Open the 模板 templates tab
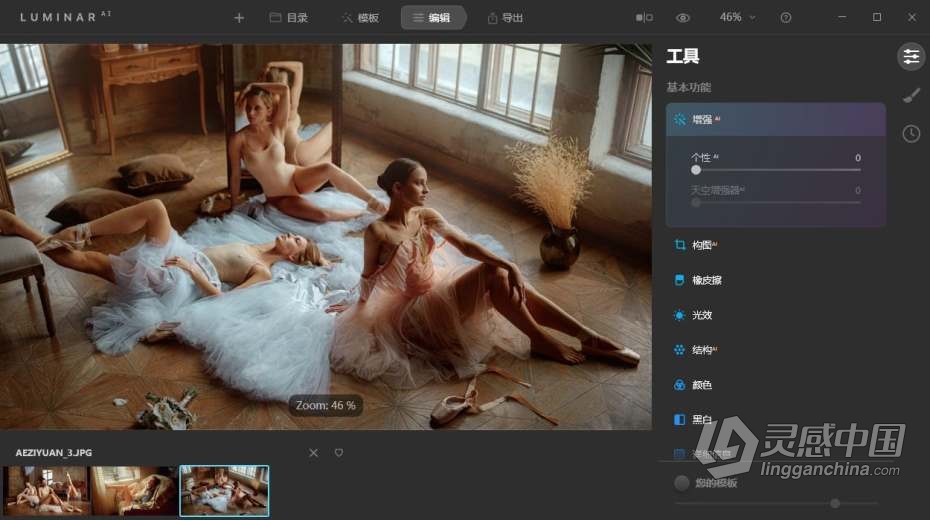The height and width of the screenshot is (520, 930). click(360, 18)
